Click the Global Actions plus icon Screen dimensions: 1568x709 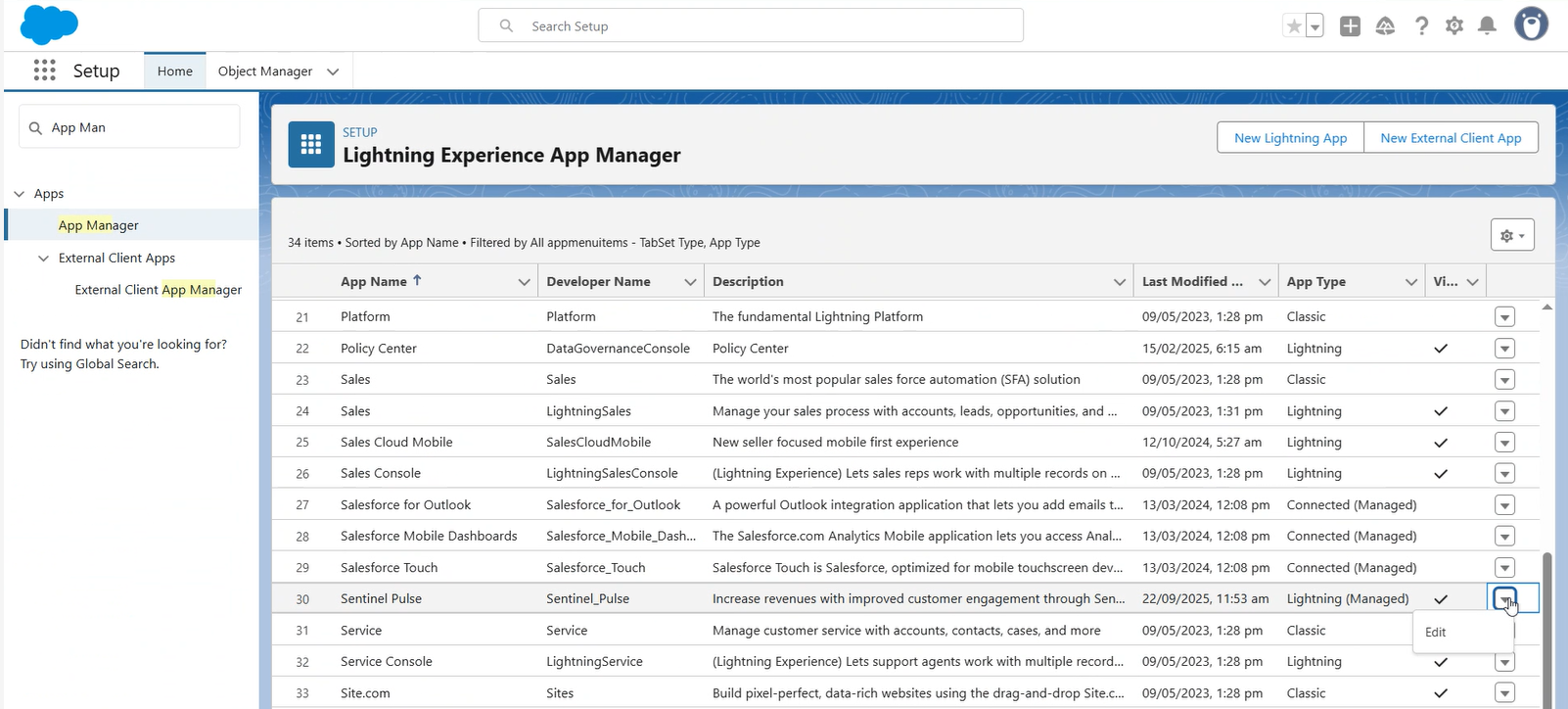[1350, 26]
